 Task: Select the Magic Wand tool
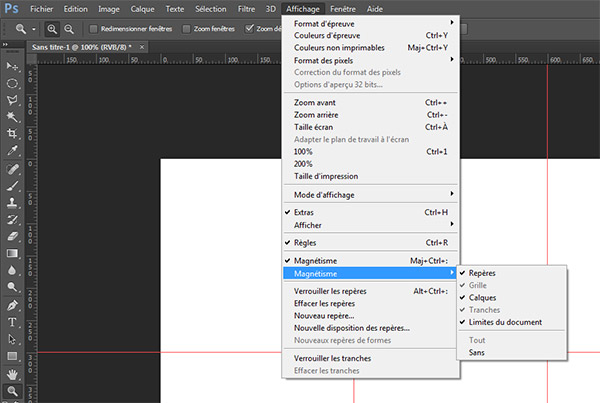(12, 117)
